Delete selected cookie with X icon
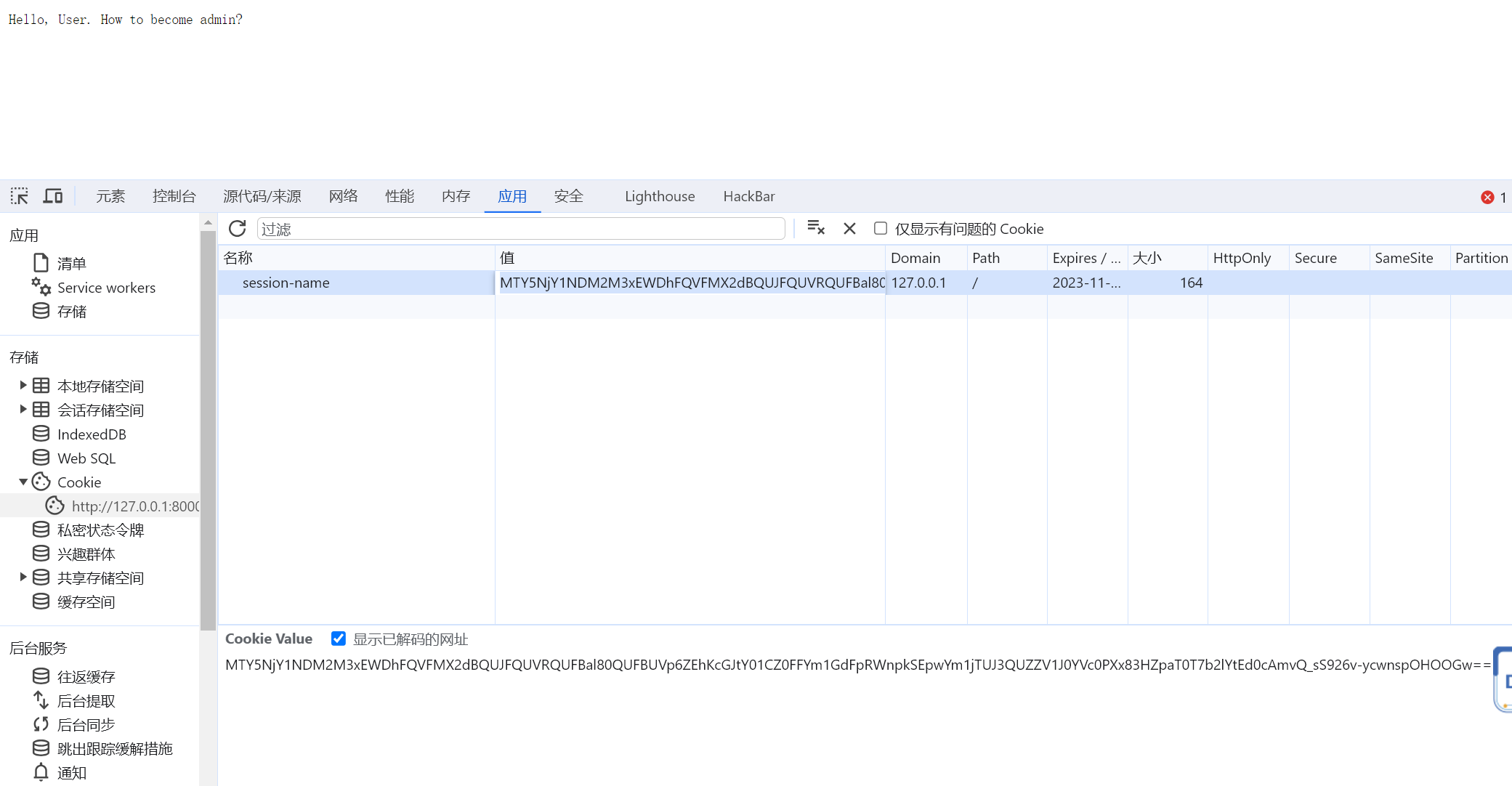 click(849, 229)
